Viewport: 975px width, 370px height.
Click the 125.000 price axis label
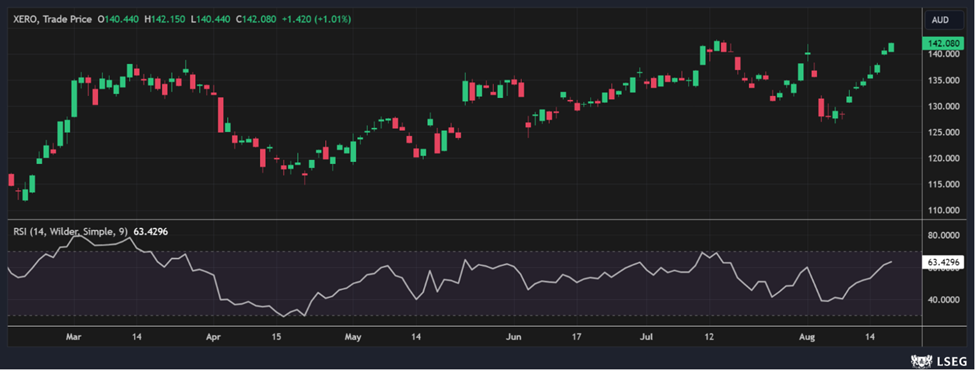coord(943,132)
